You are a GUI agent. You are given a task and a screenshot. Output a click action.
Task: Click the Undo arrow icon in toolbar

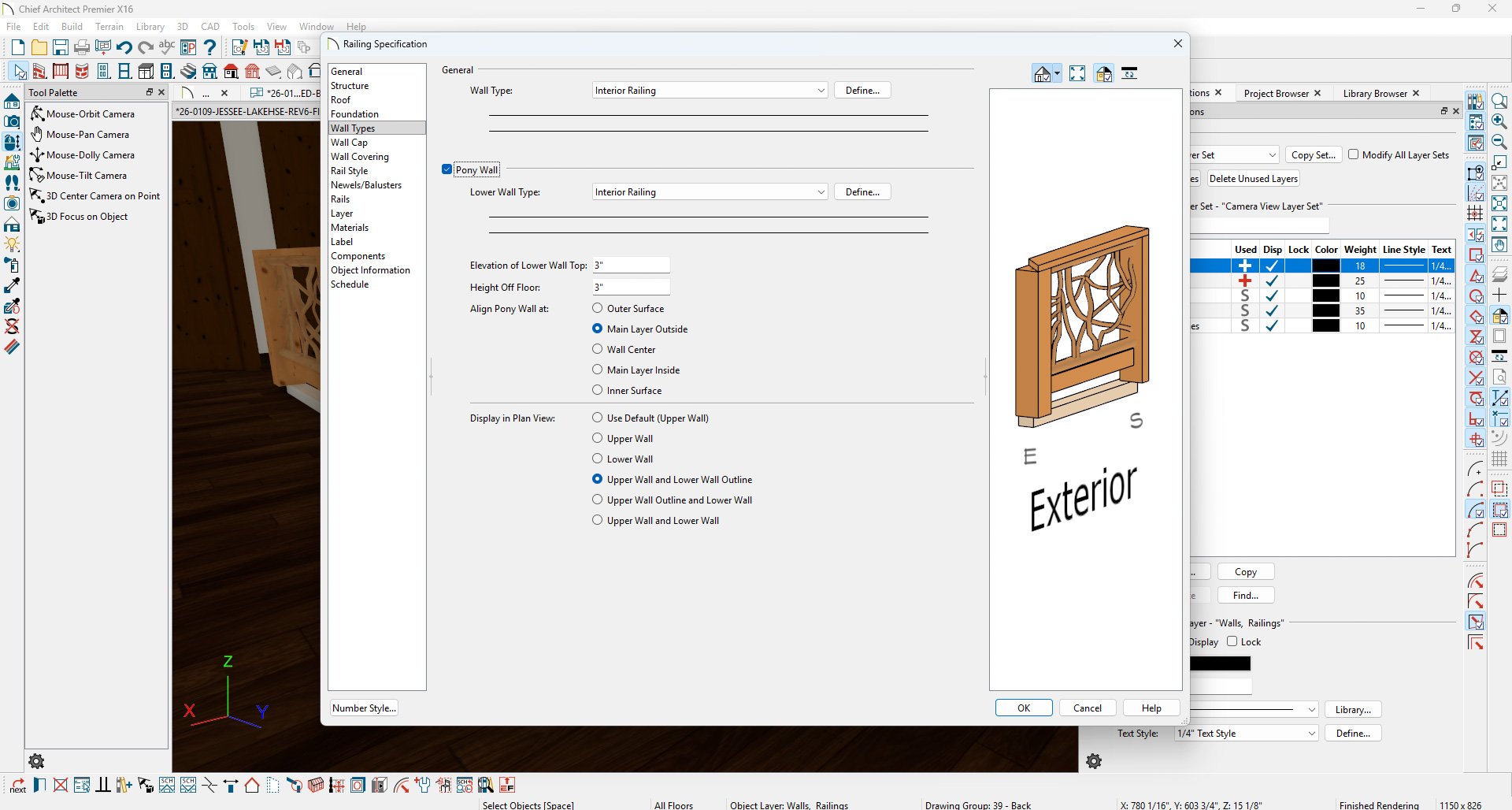pos(124,47)
